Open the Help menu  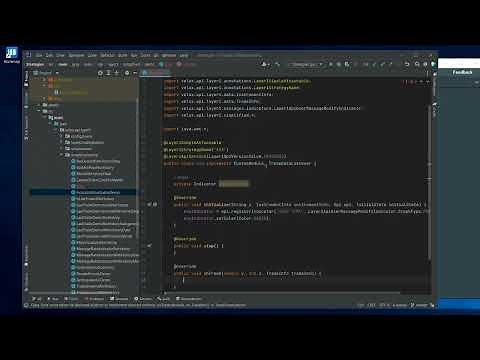[184, 55]
